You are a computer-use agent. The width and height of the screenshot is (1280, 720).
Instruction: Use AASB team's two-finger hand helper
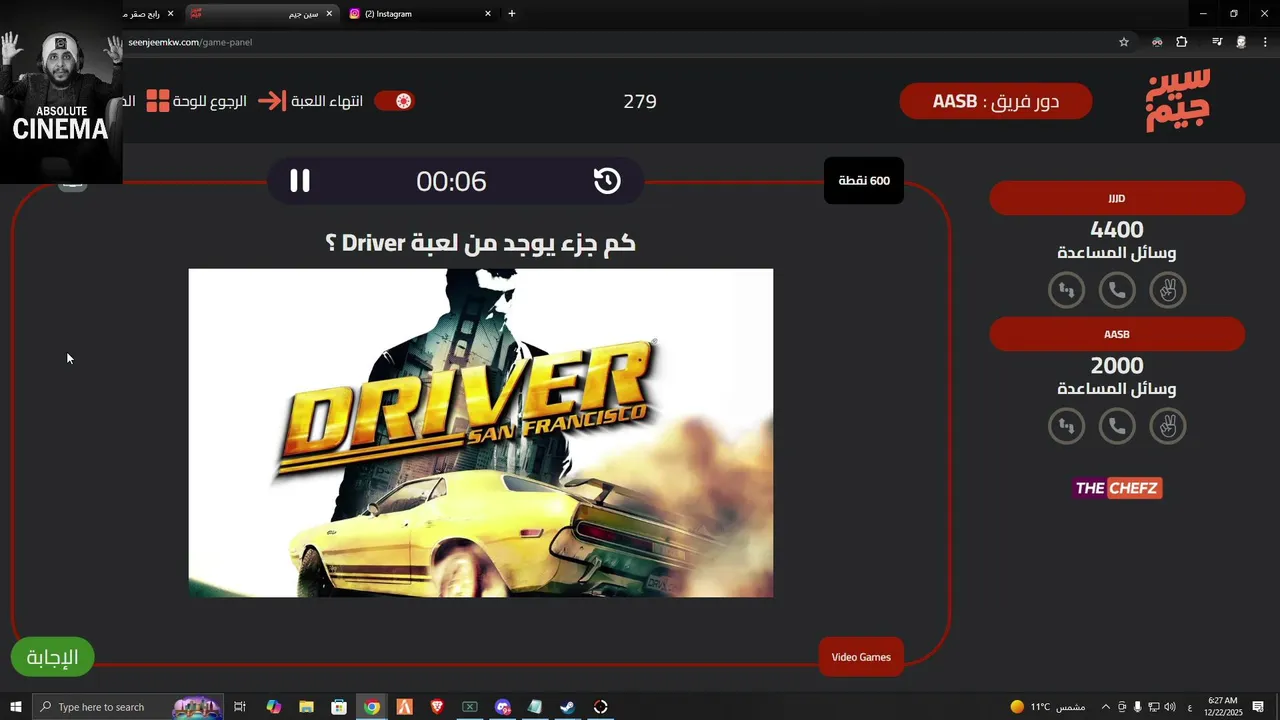coord(1167,426)
